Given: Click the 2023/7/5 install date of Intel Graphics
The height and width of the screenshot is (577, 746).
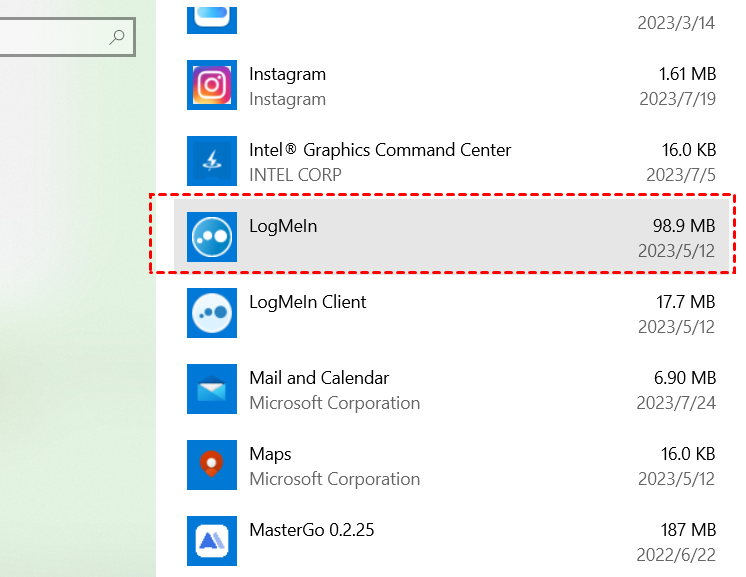Looking at the screenshot, I should (681, 175).
